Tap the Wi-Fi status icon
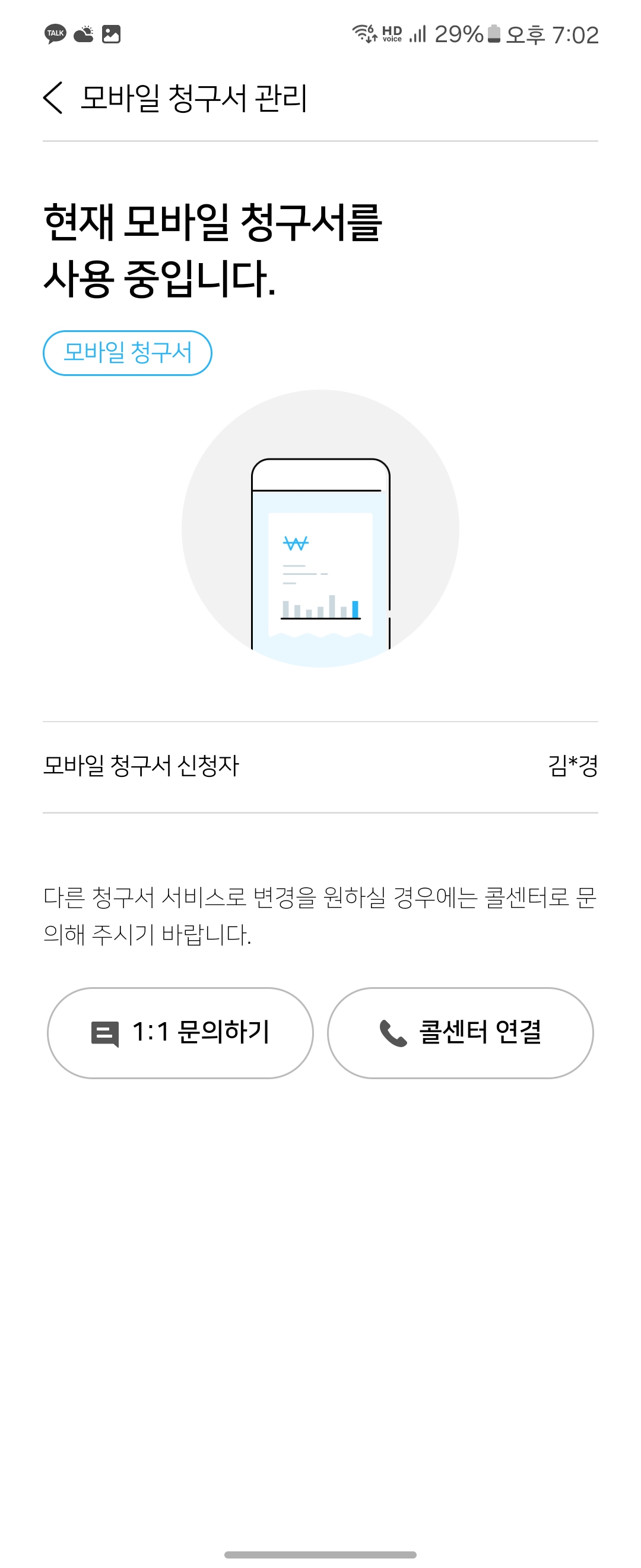Image resolution: width=641 pixels, height=1568 pixels. 364,33
